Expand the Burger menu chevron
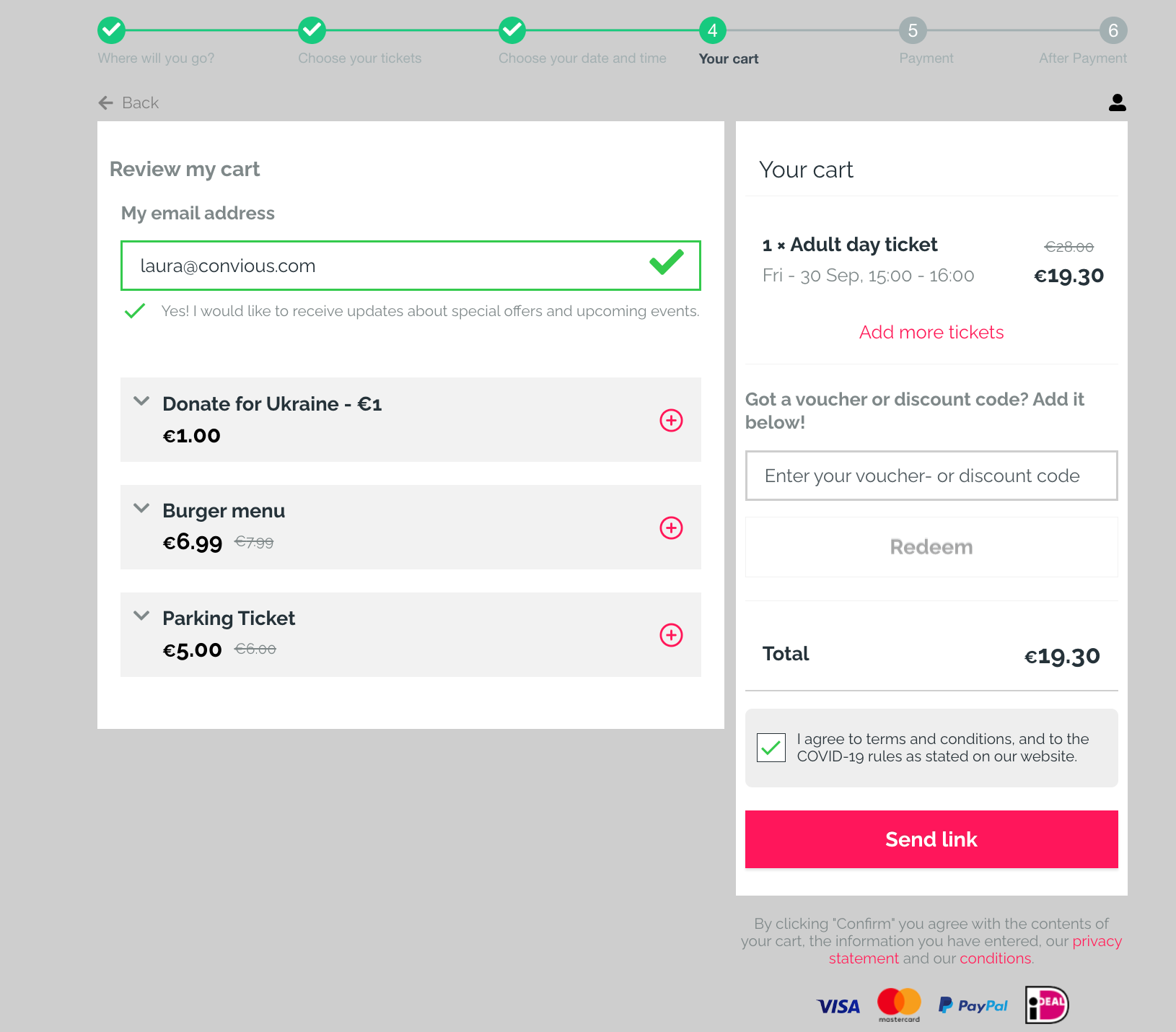Screen dimensions: 1176x1032 pyautogui.click(x=141, y=508)
